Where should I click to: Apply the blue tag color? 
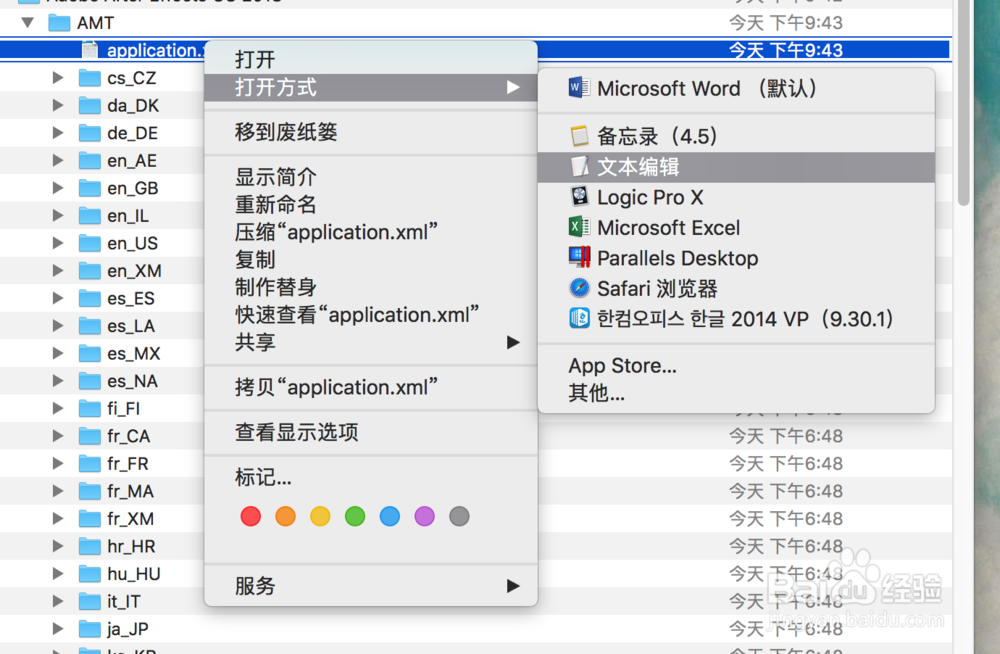click(x=390, y=516)
